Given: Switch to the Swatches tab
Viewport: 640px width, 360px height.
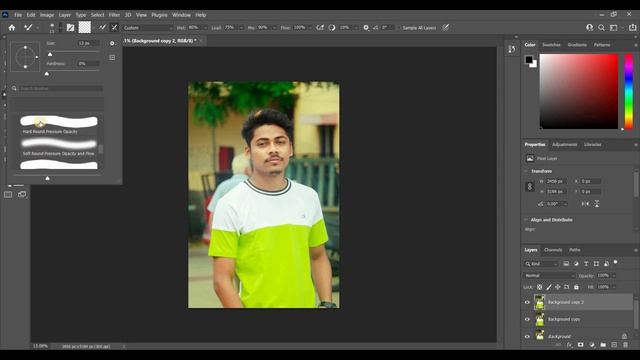Looking at the screenshot, I should coord(551,44).
